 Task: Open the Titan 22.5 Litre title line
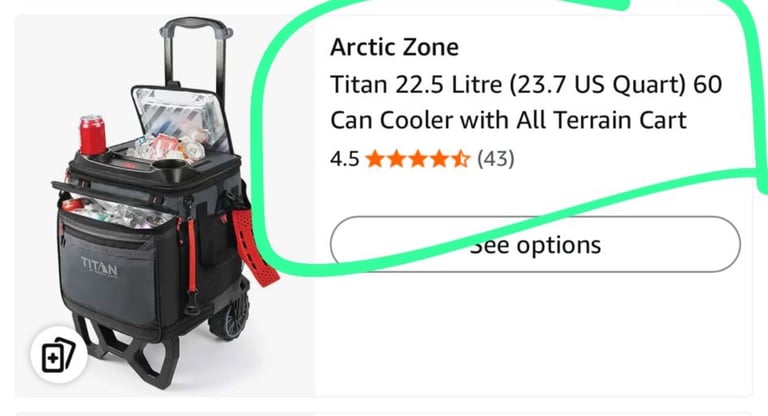[526, 84]
